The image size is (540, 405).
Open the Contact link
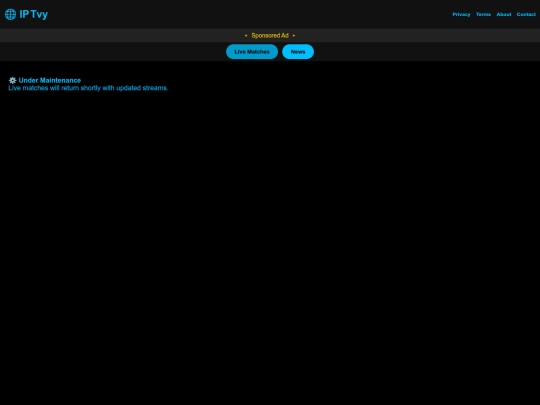coord(526,14)
